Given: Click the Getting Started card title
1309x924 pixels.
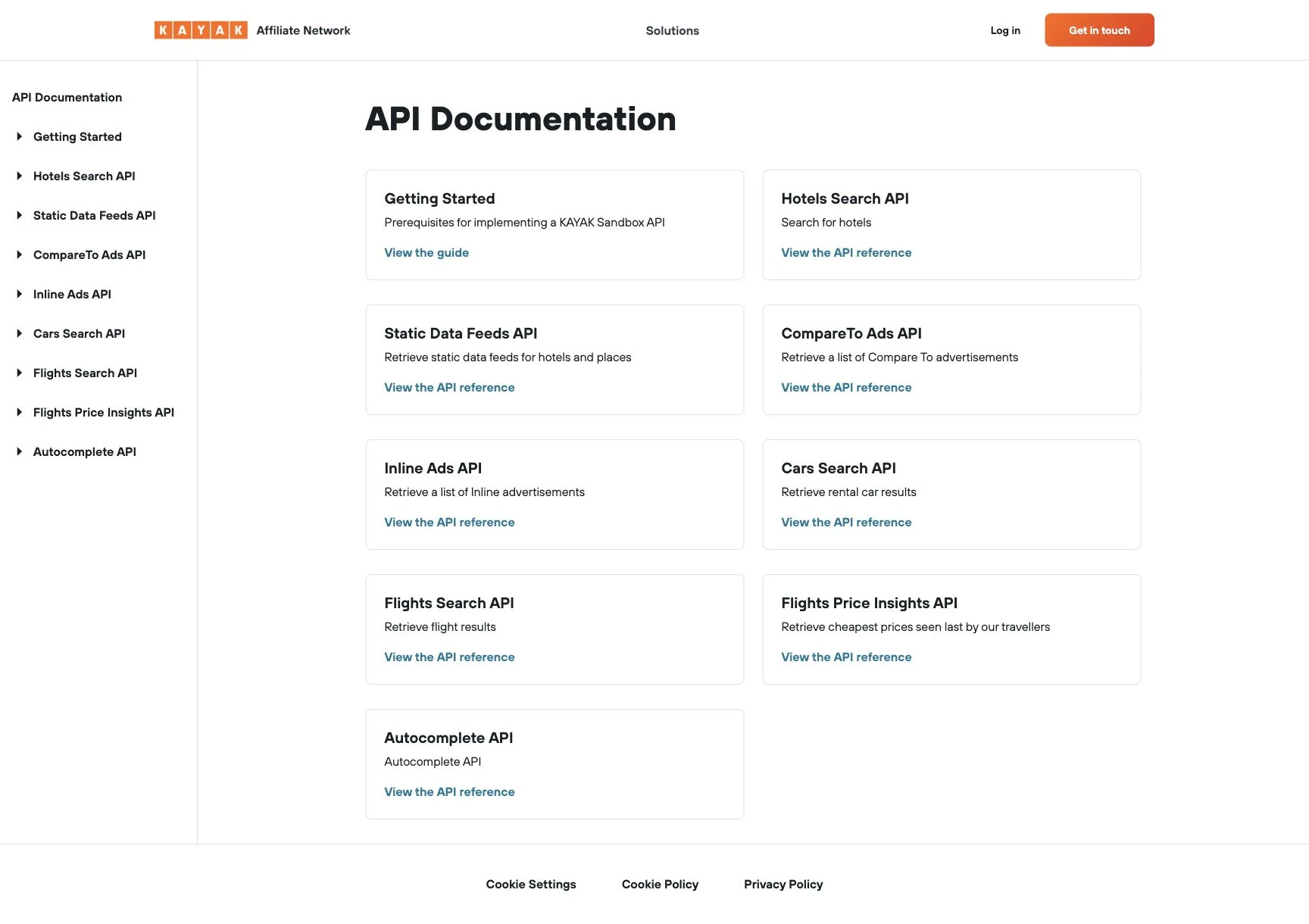Looking at the screenshot, I should tap(439, 198).
